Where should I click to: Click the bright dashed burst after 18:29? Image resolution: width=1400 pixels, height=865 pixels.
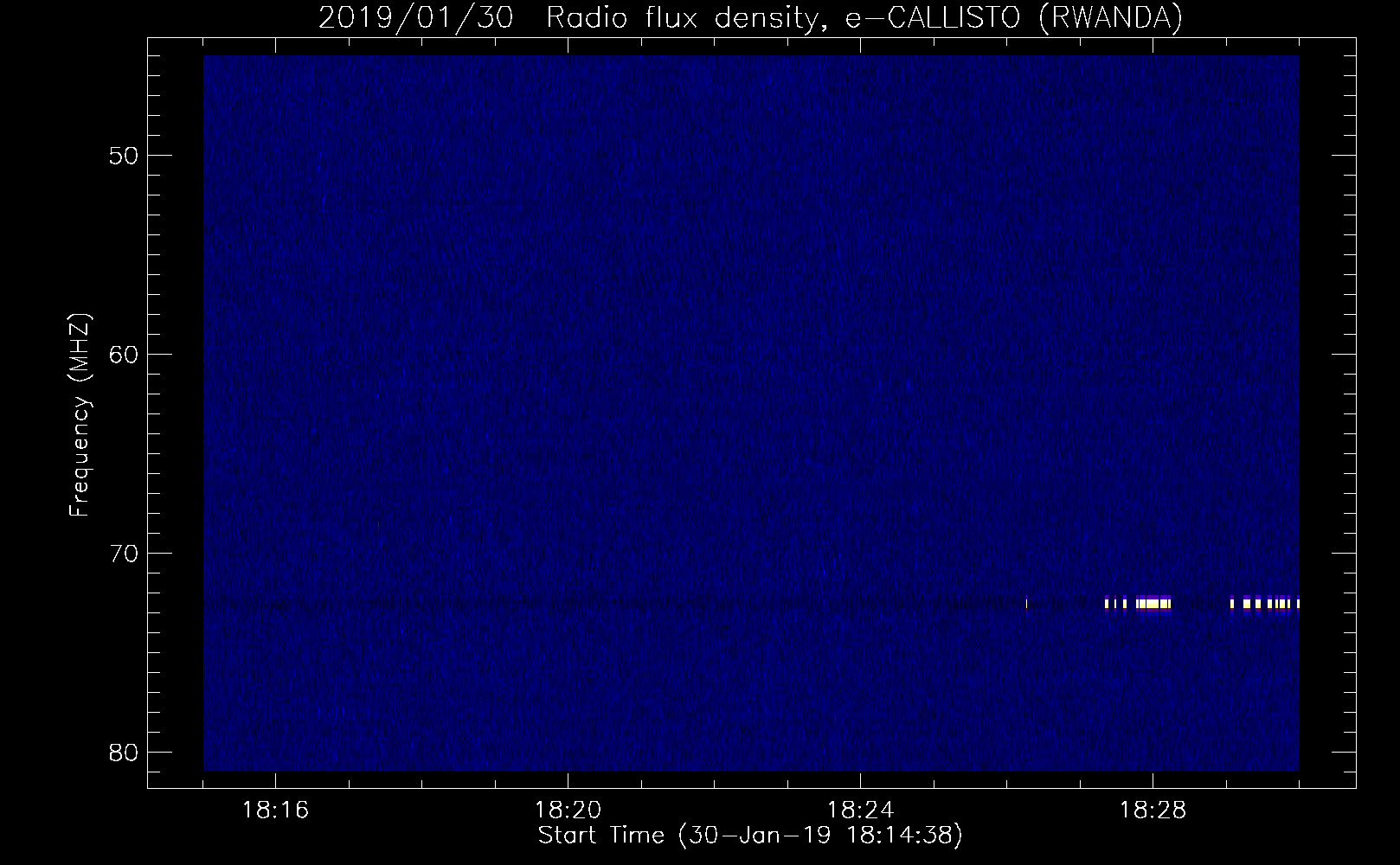point(1265,604)
